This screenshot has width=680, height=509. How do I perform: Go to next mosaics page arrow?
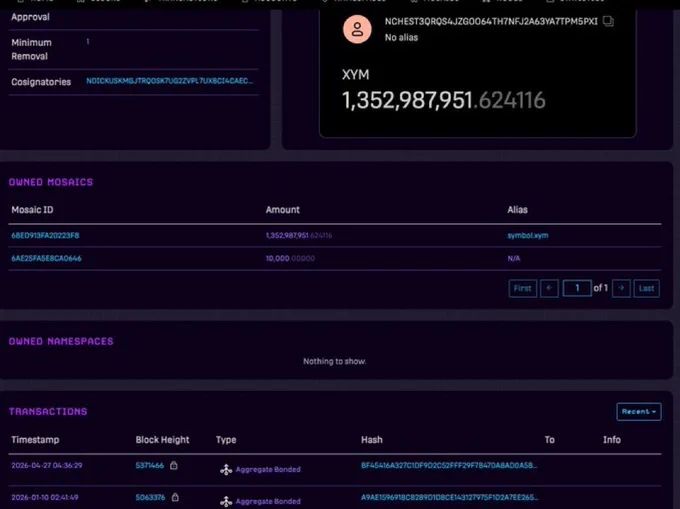[621, 288]
